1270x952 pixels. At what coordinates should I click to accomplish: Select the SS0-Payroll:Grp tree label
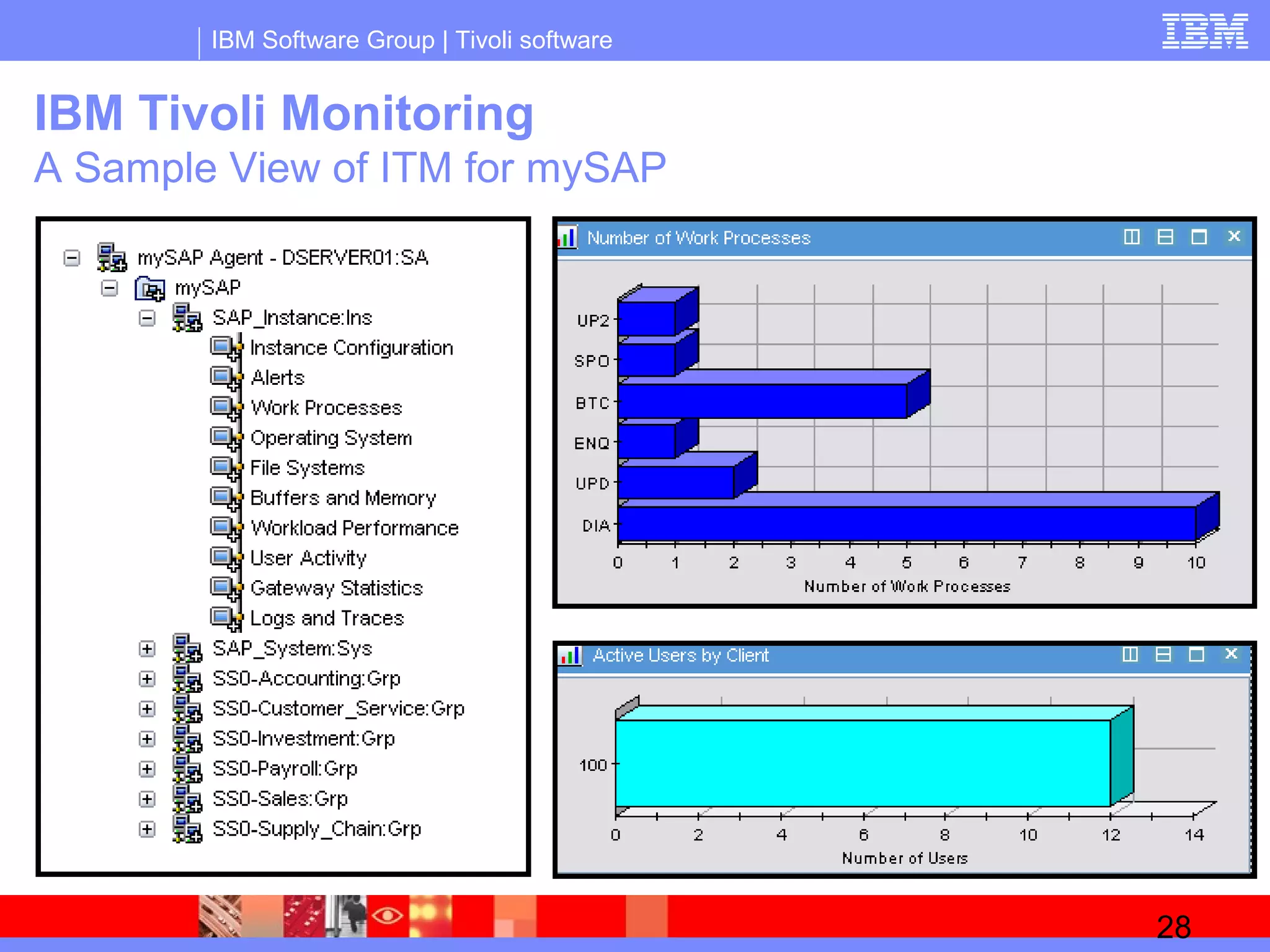(x=285, y=769)
